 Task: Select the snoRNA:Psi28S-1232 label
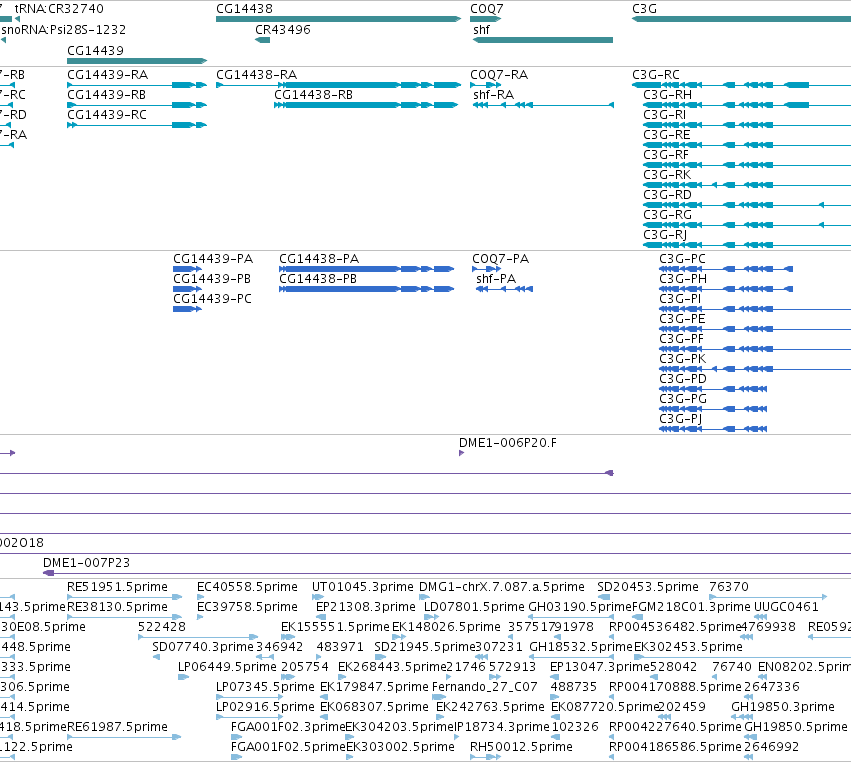63,29
